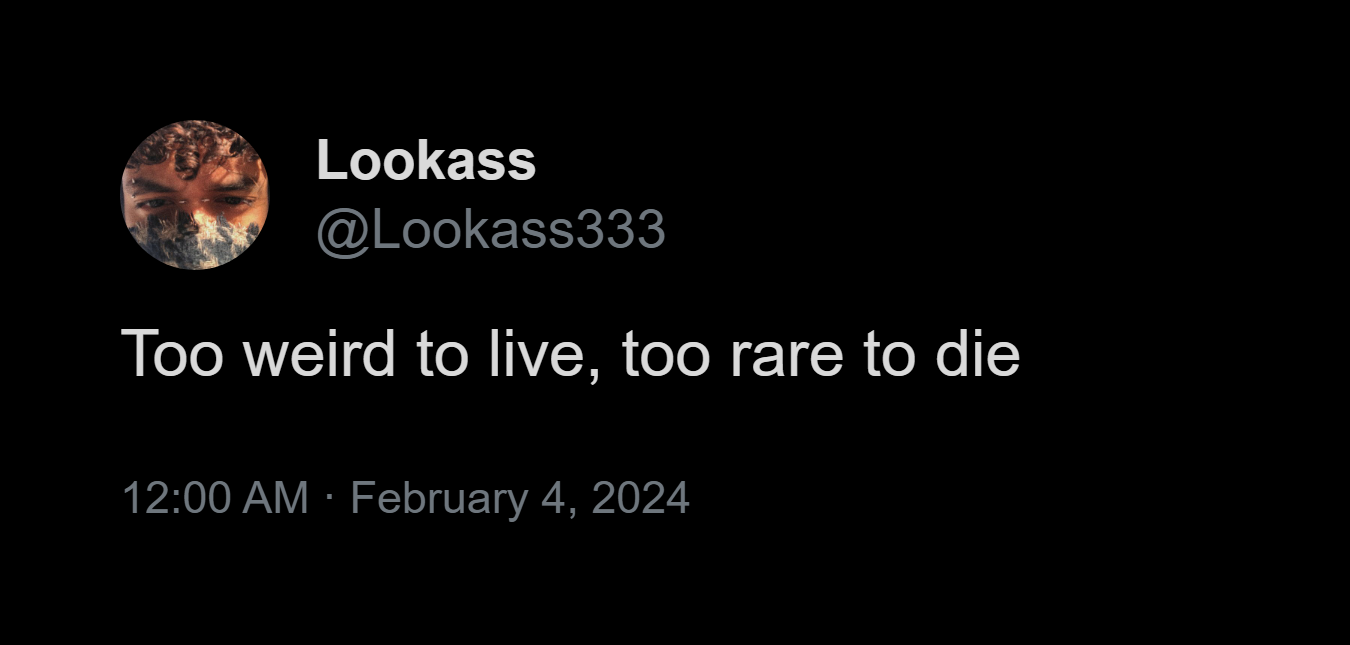The width and height of the screenshot is (1350, 645).
Task: Open the Lookass display name
Action: point(426,161)
